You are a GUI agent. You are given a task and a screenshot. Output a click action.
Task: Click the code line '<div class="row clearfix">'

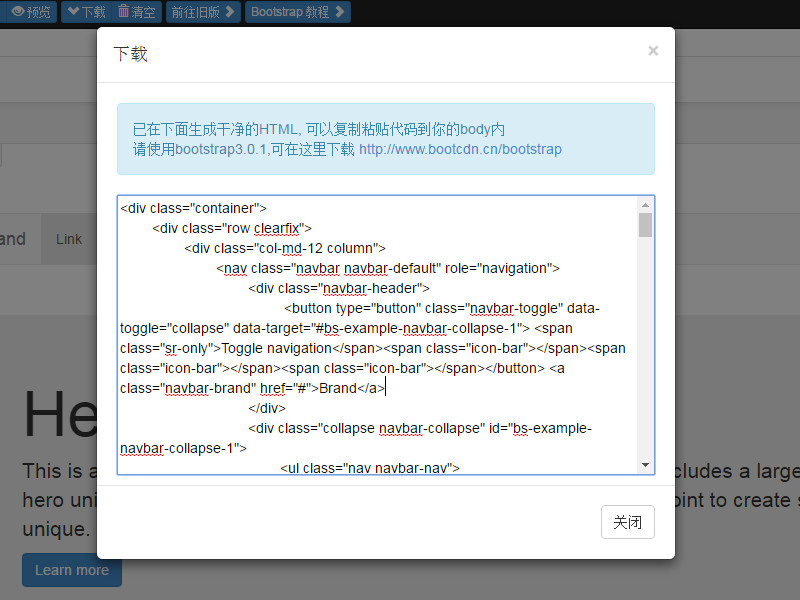(232, 228)
